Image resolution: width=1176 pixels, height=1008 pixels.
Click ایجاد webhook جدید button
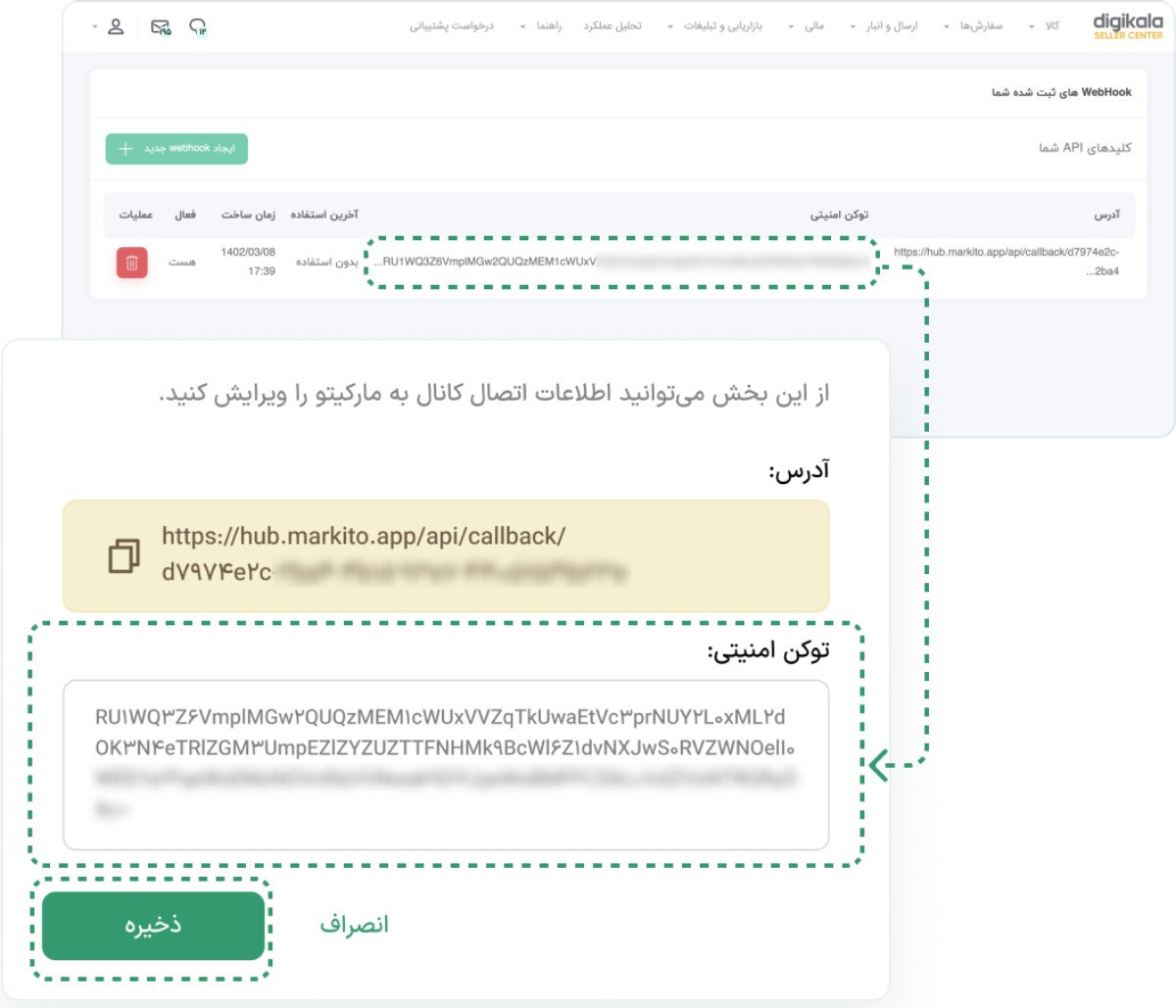[176, 149]
